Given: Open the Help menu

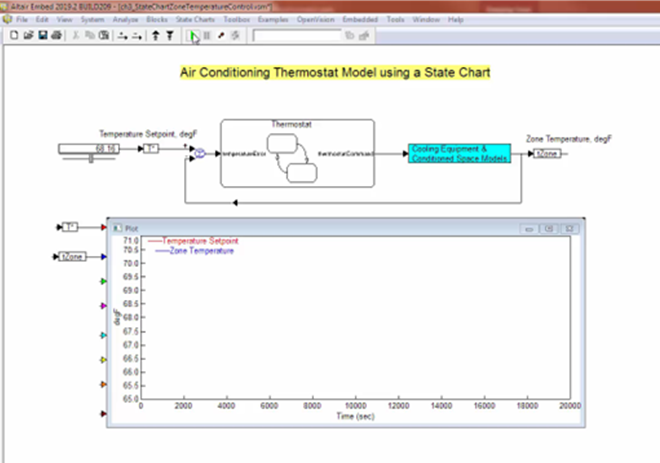Looking at the screenshot, I should click(x=455, y=19).
